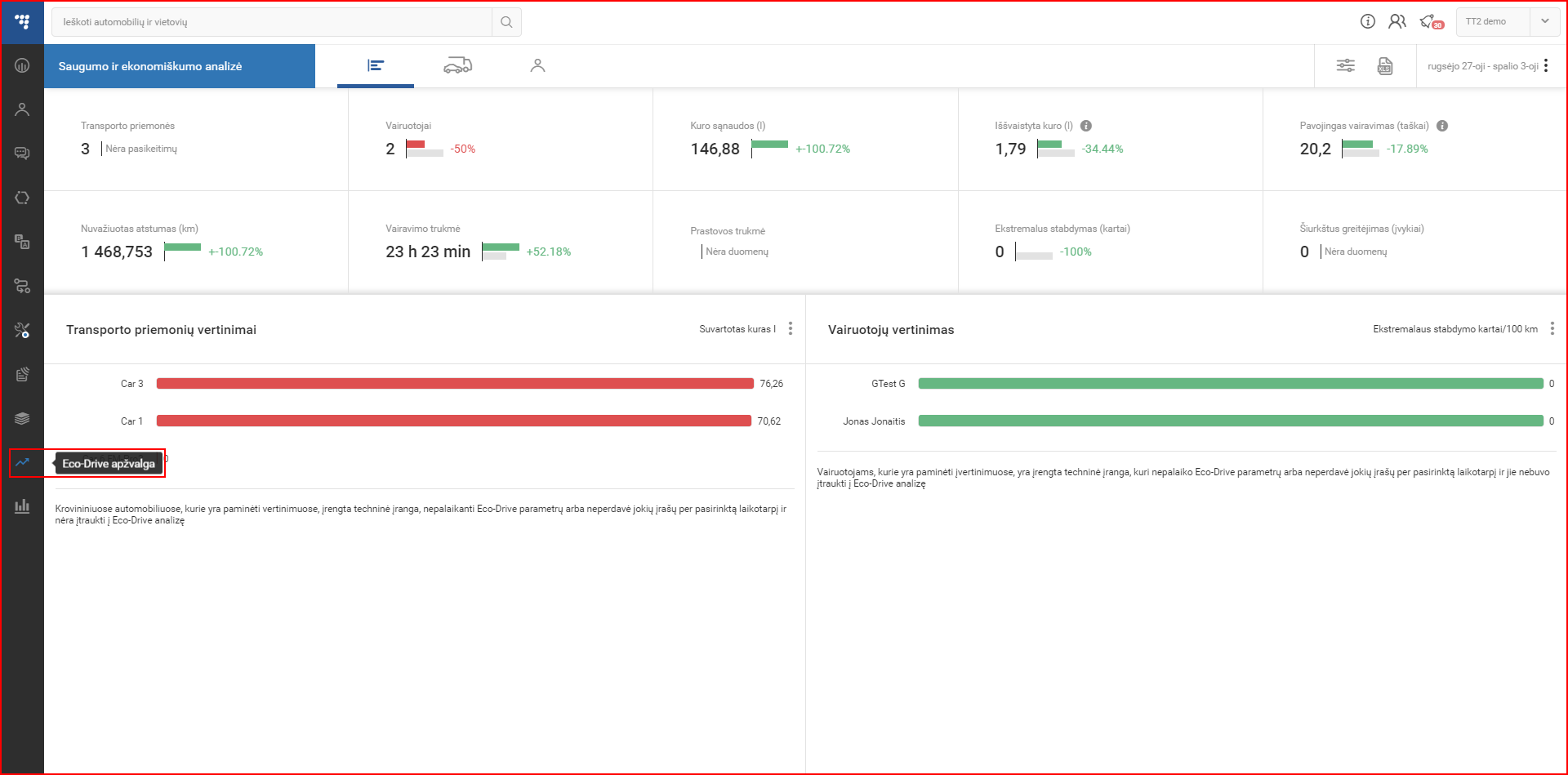Click the Vairavimo trukmė value 23 h 23 min

click(428, 252)
